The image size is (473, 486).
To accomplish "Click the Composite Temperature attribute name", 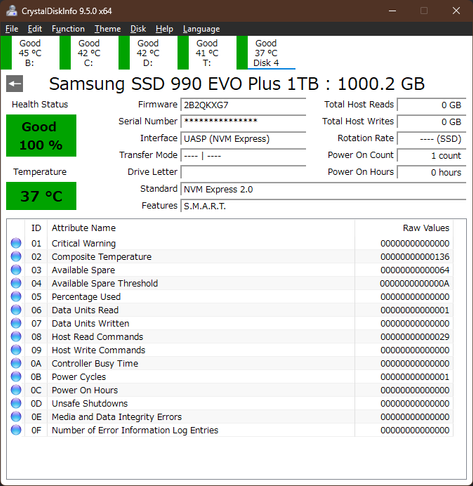I will (x=101, y=257).
